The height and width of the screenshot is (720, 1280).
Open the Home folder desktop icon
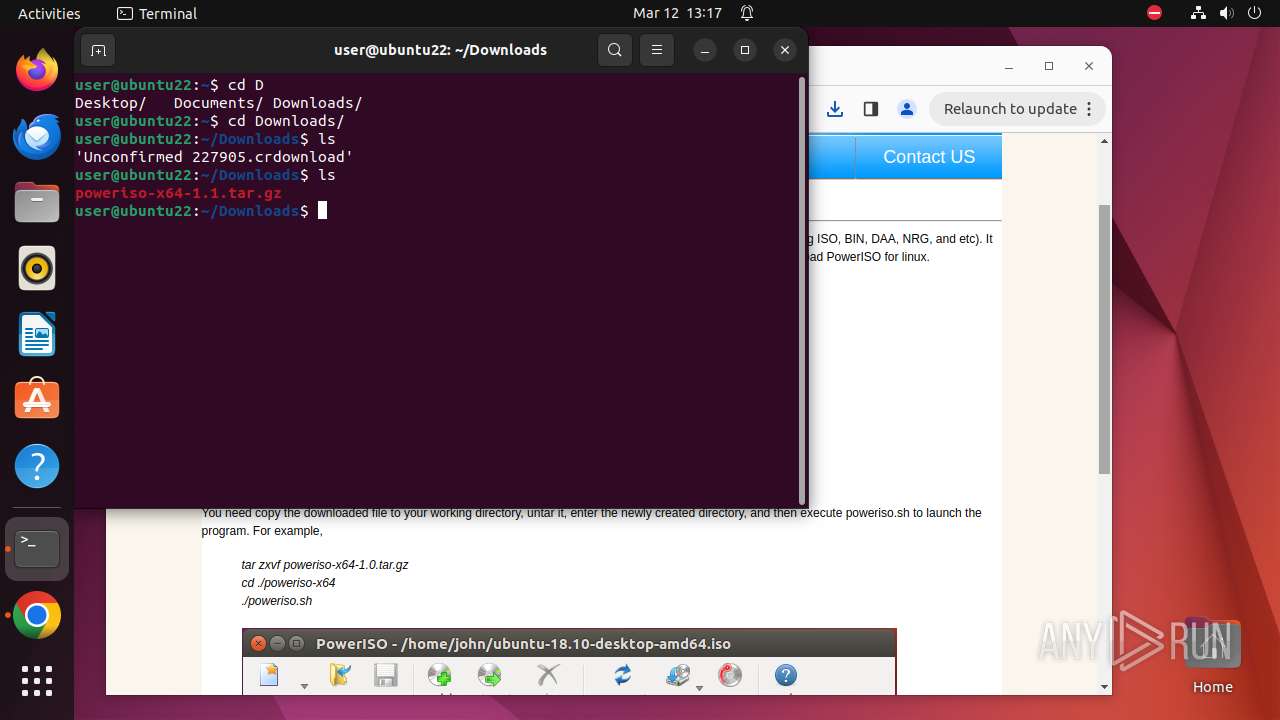pyautogui.click(x=1212, y=656)
